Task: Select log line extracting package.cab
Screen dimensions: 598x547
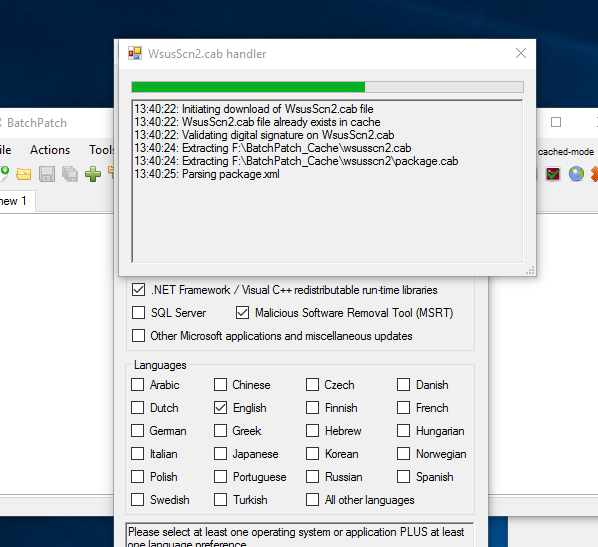Action: 296,161
